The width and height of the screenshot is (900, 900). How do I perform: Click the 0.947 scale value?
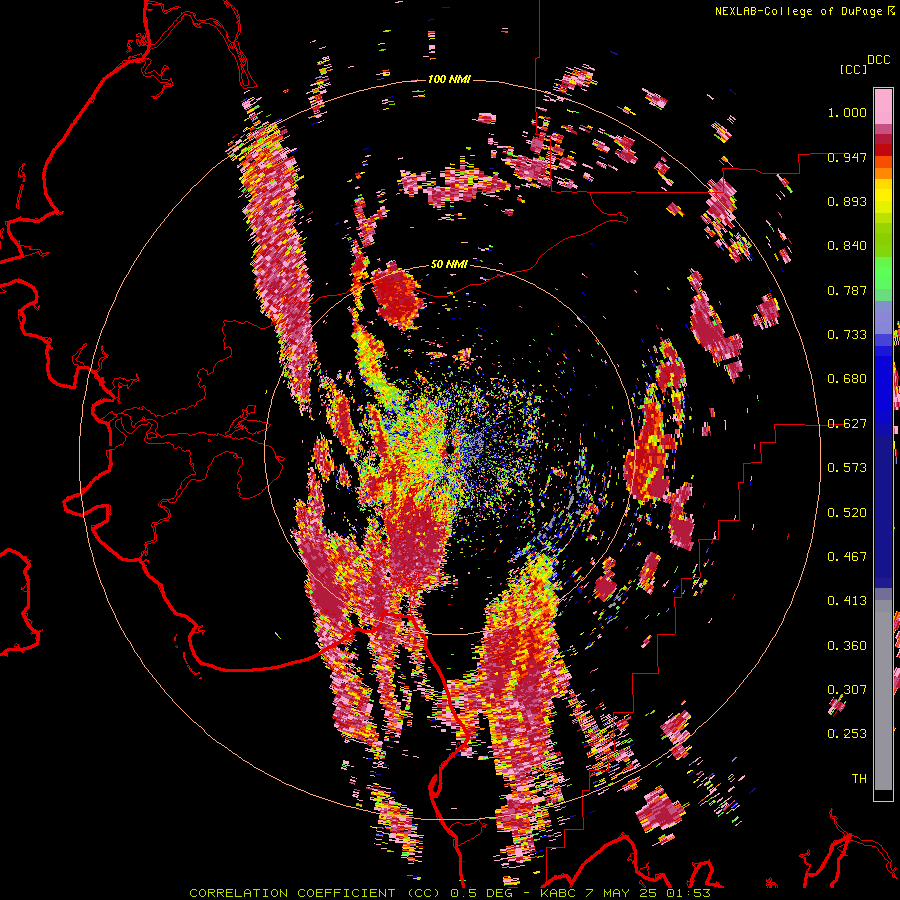(x=847, y=157)
